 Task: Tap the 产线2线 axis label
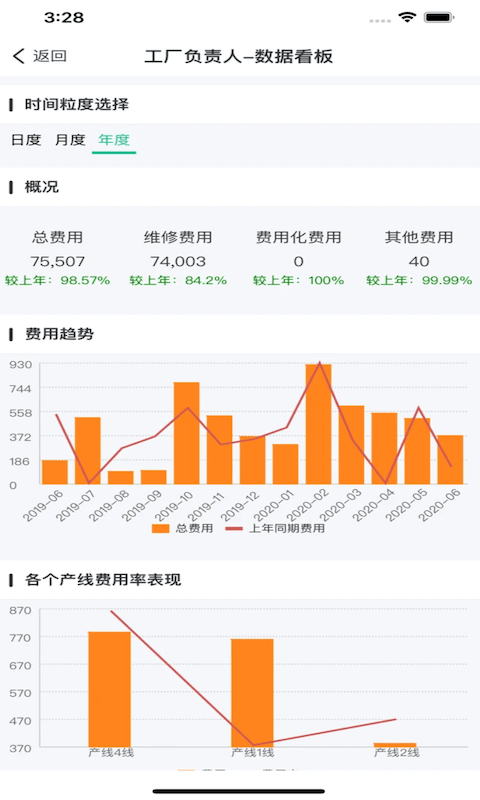396,753
